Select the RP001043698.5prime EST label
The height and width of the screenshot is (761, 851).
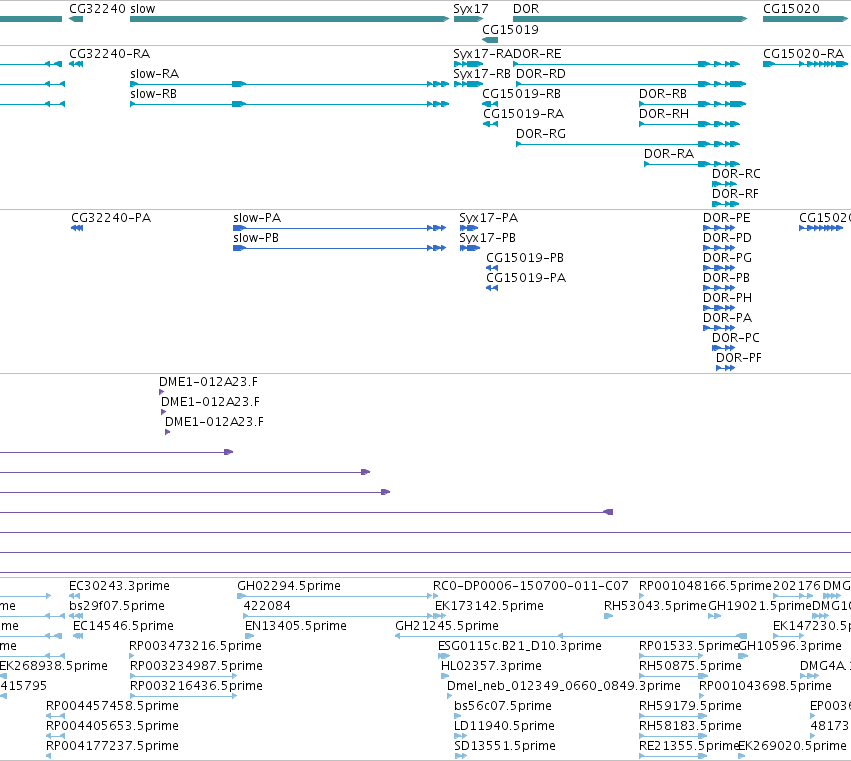(x=765, y=687)
